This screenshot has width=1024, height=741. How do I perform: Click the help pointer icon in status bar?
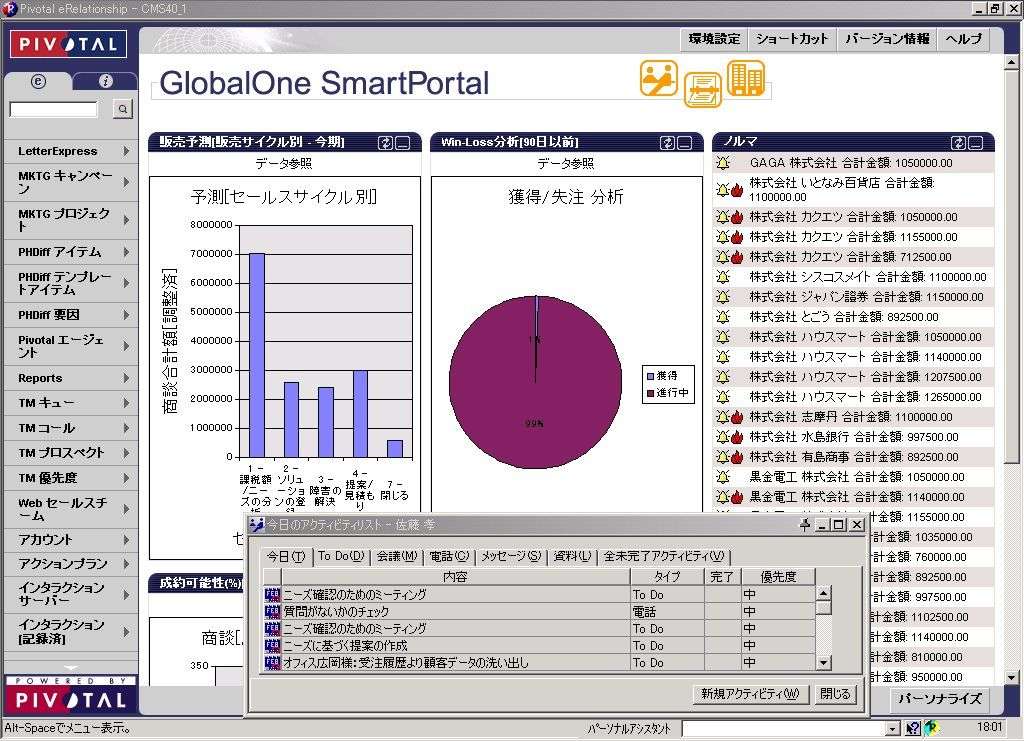[x=912, y=728]
